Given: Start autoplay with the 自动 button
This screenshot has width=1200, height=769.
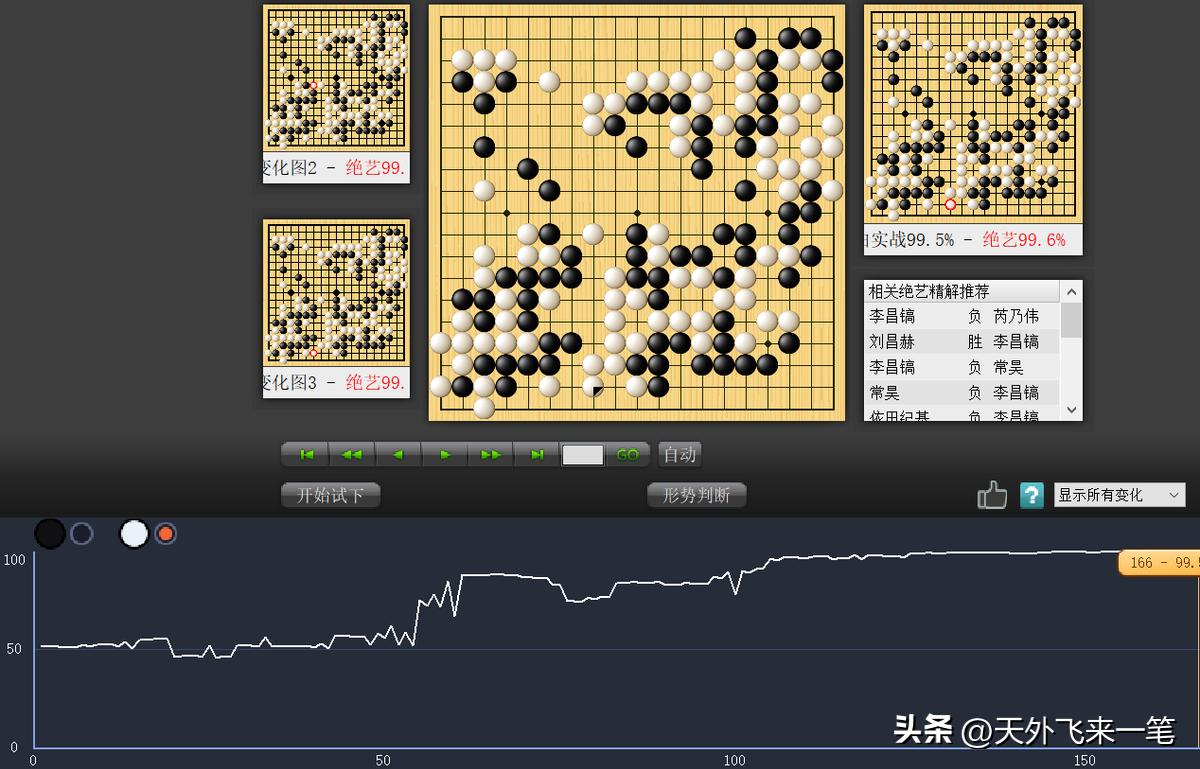Looking at the screenshot, I should pos(679,453).
